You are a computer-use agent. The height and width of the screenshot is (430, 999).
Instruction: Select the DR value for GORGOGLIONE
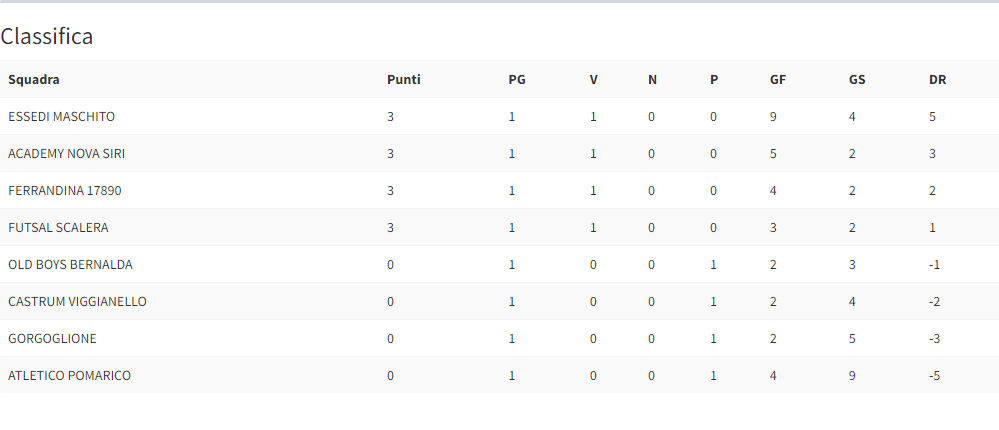[934, 339]
